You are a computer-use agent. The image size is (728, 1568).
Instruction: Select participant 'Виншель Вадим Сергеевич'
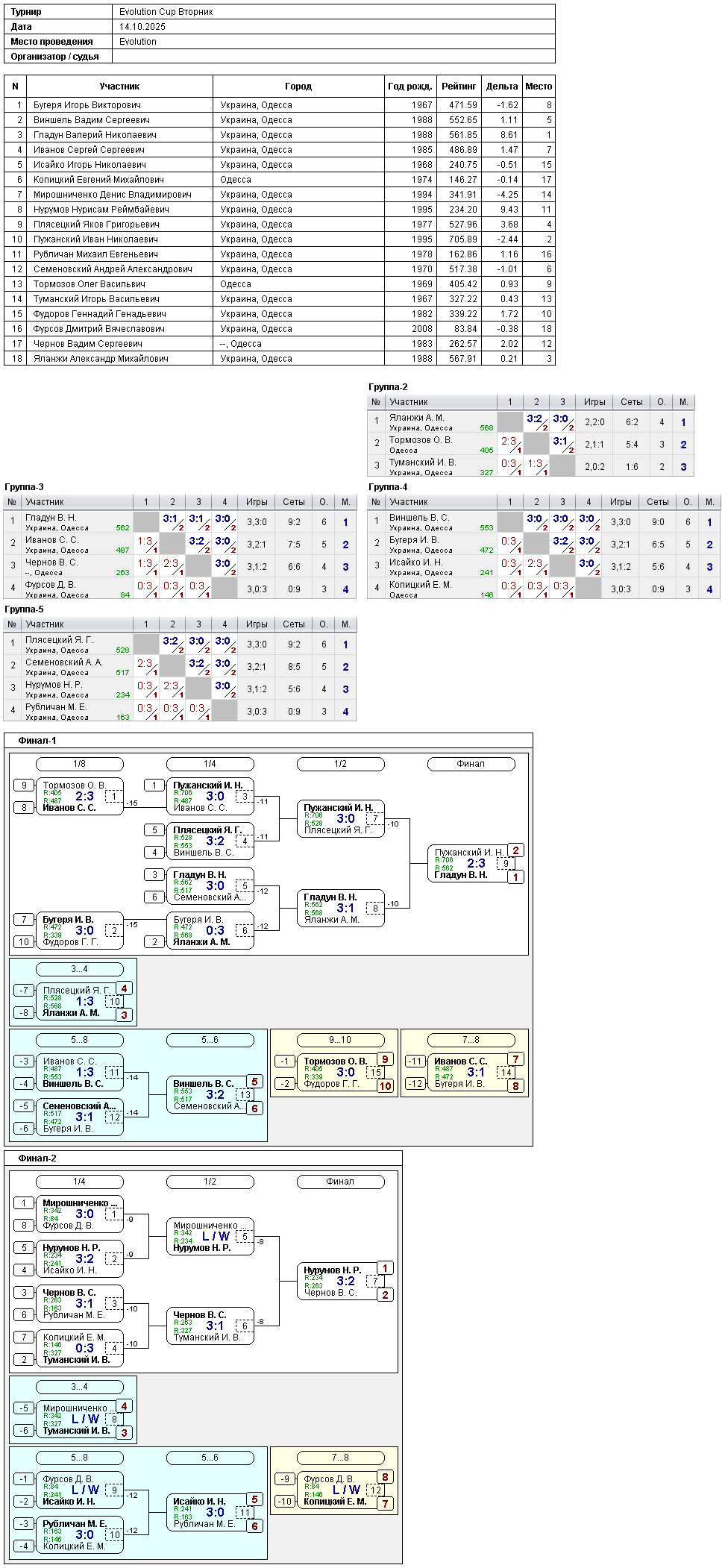(92, 120)
